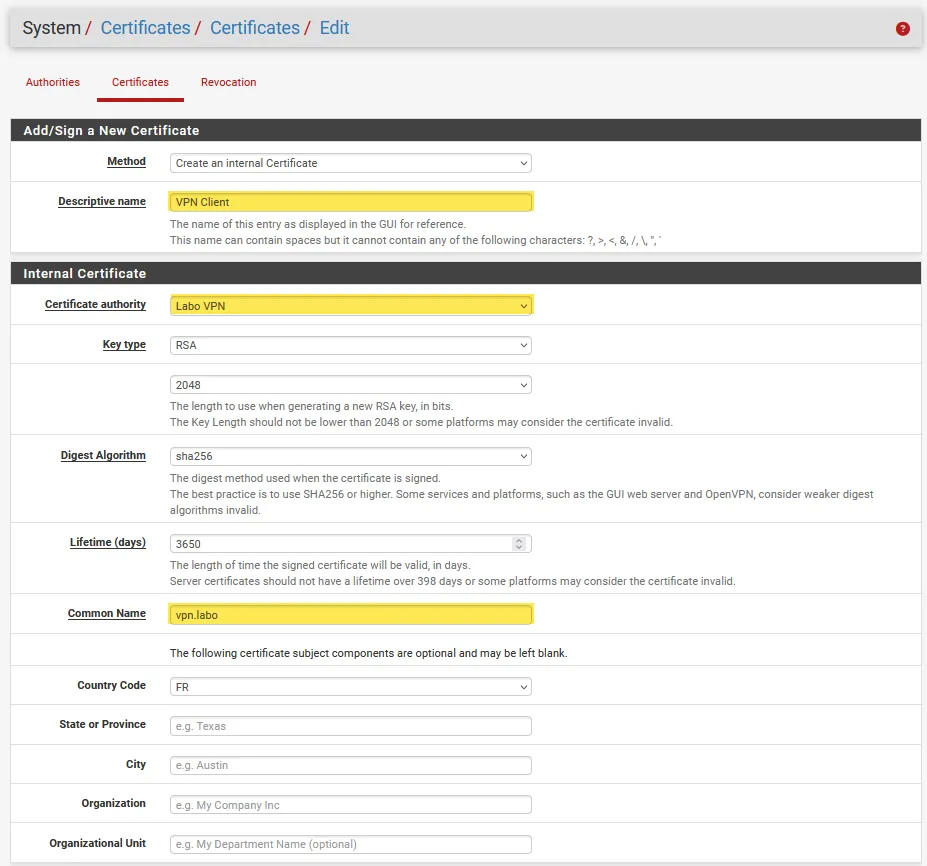Expand the Certificate authority dropdown
927x866 pixels.
[x=350, y=306]
